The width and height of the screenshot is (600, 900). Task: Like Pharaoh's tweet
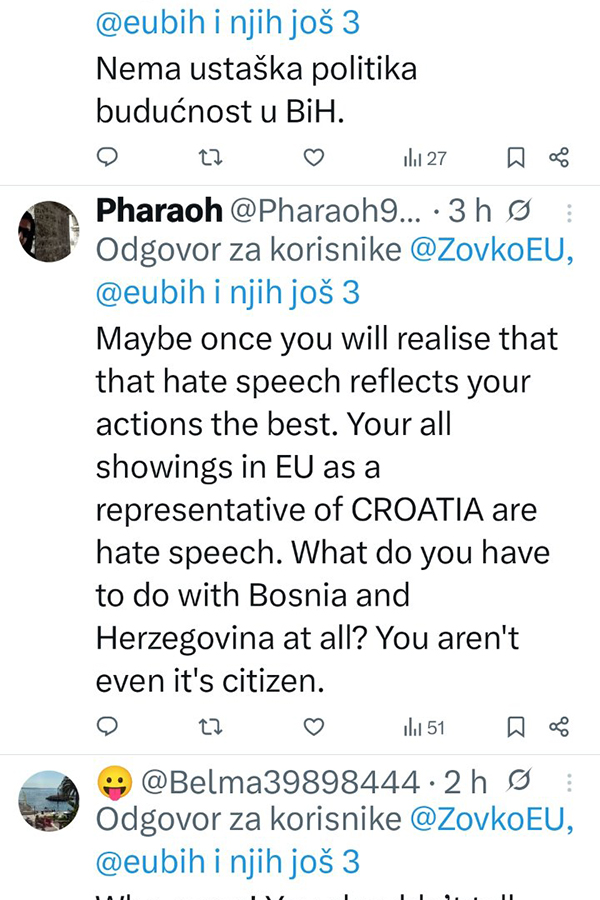point(314,727)
